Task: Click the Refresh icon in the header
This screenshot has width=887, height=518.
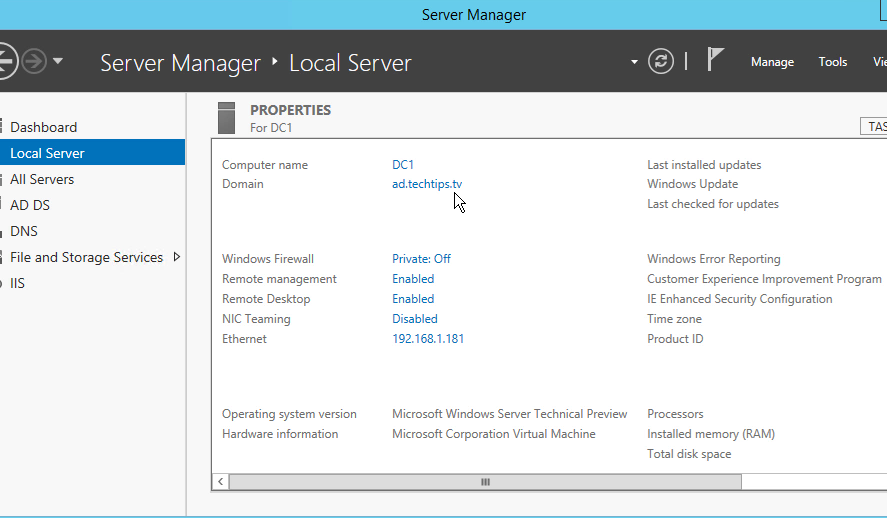Action: 661,61
